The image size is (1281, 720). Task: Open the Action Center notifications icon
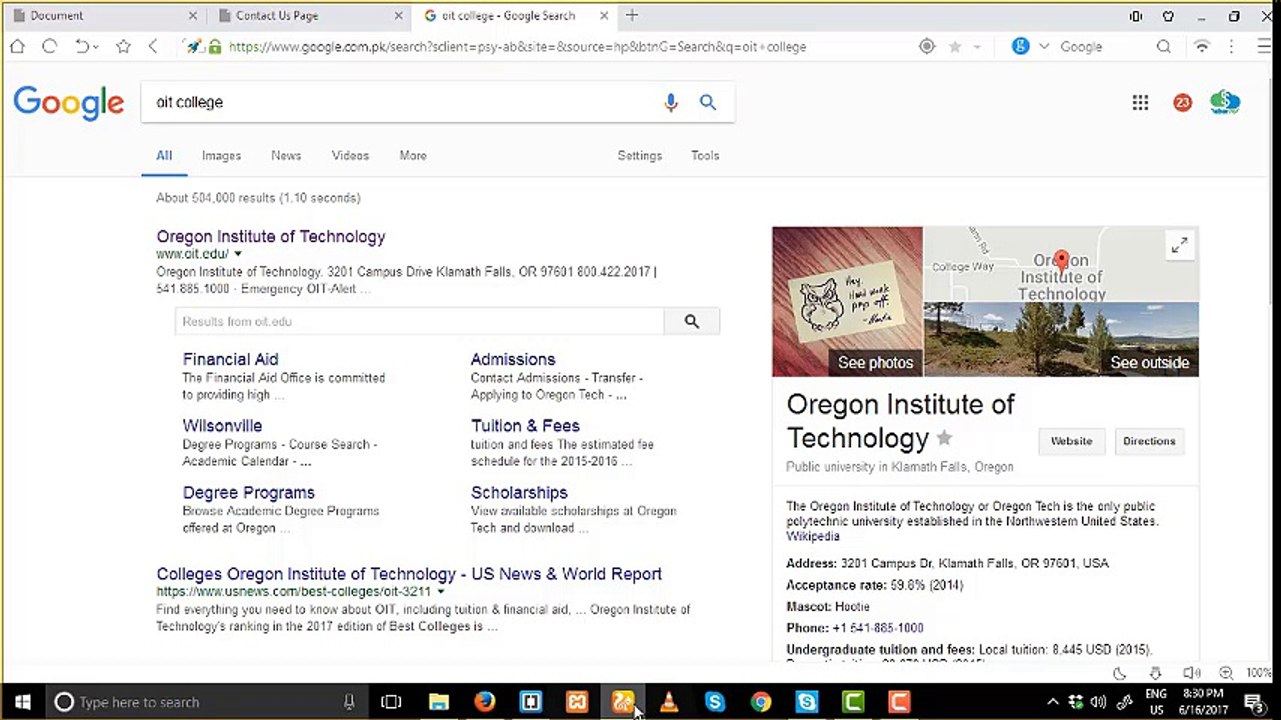[1255, 702]
